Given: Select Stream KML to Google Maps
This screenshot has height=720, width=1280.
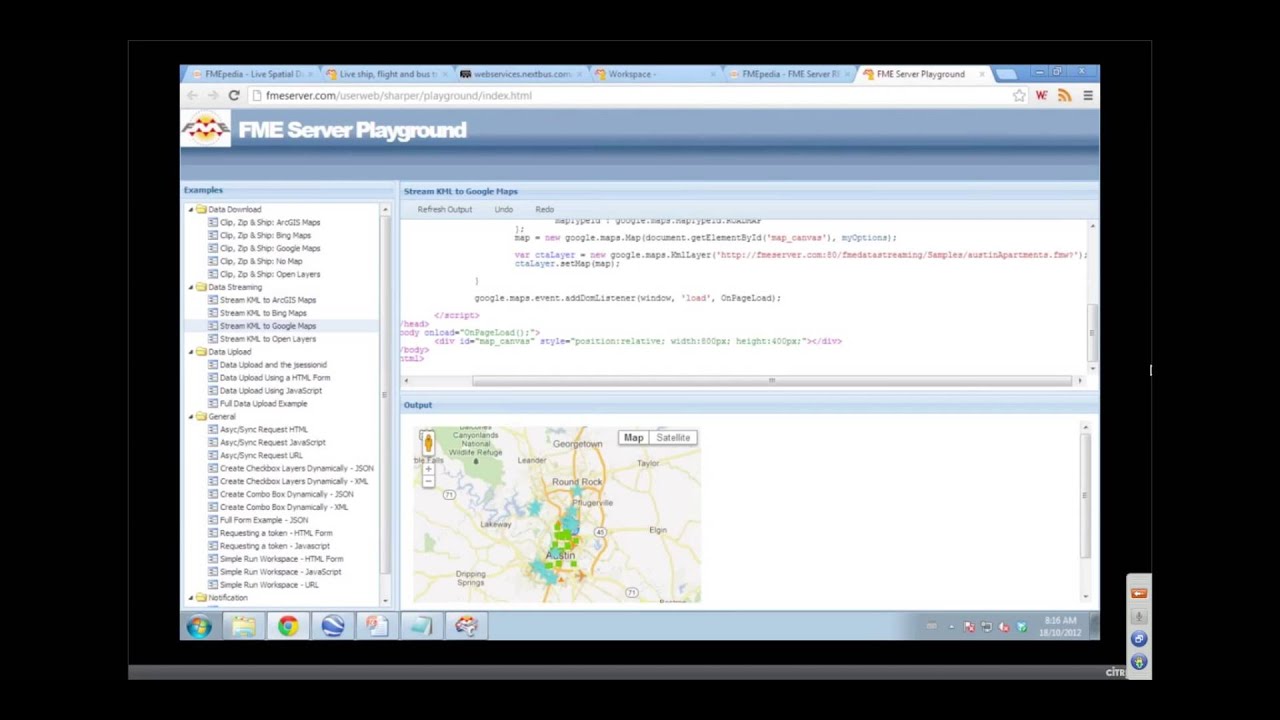Looking at the screenshot, I should (x=268, y=326).
